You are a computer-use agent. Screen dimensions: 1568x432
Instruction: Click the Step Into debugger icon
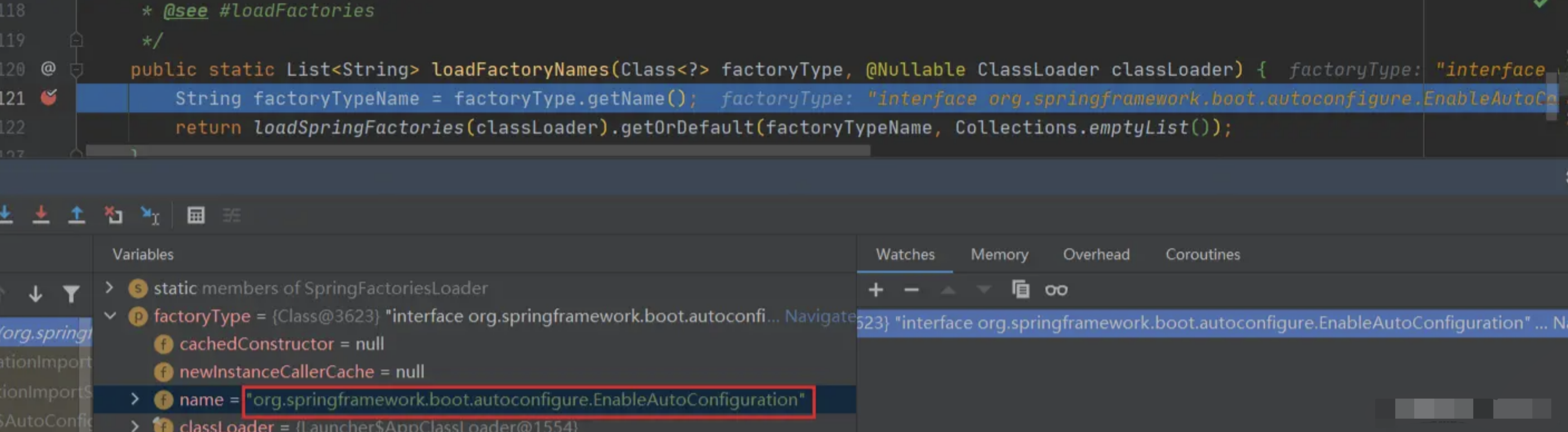(x=6, y=215)
